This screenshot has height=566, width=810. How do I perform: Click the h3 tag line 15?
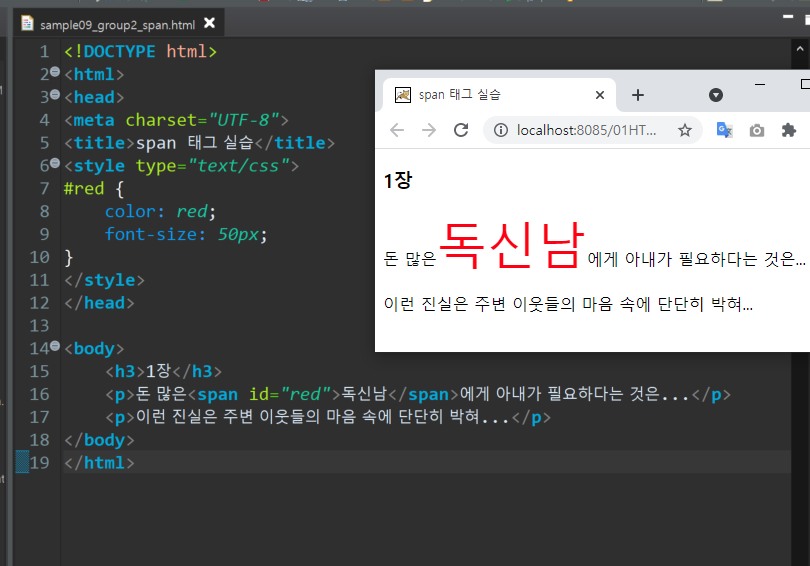click(163, 371)
